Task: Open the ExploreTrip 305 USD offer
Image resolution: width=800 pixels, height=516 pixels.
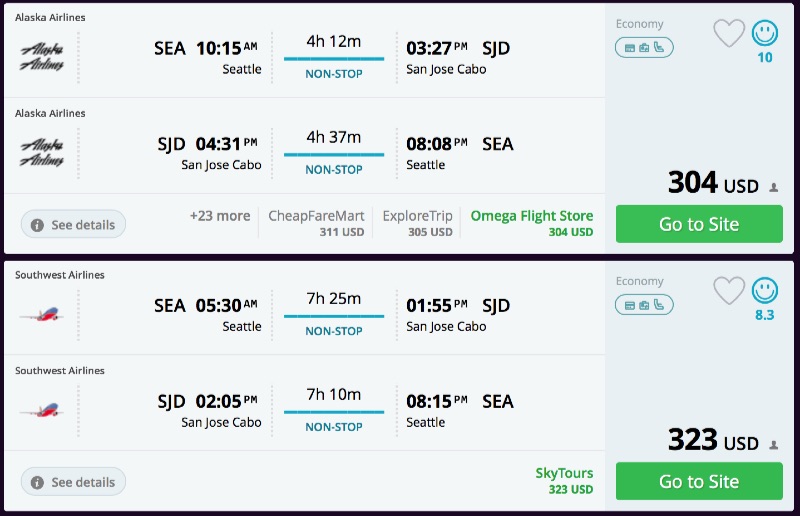Action: [417, 223]
